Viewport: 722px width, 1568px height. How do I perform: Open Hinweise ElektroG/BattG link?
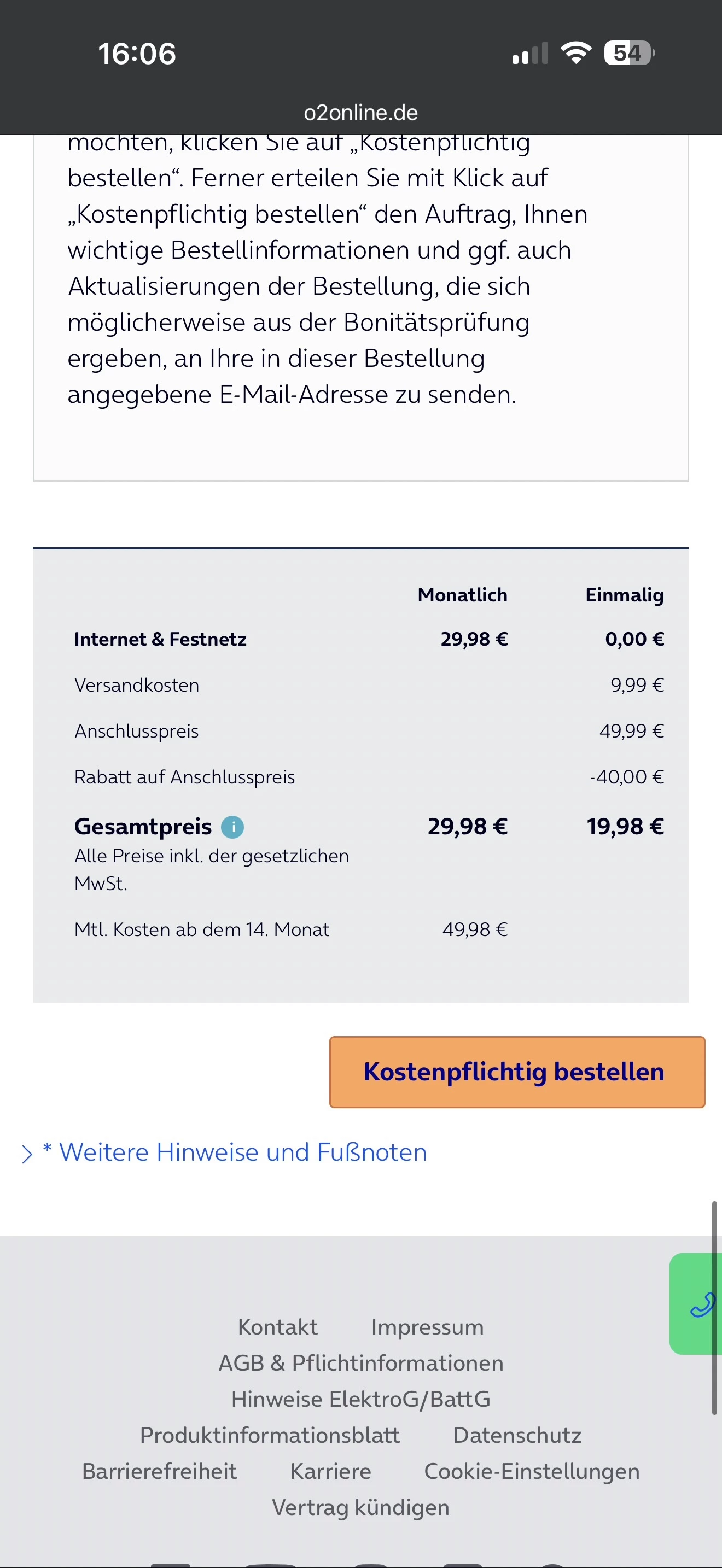point(361,1399)
